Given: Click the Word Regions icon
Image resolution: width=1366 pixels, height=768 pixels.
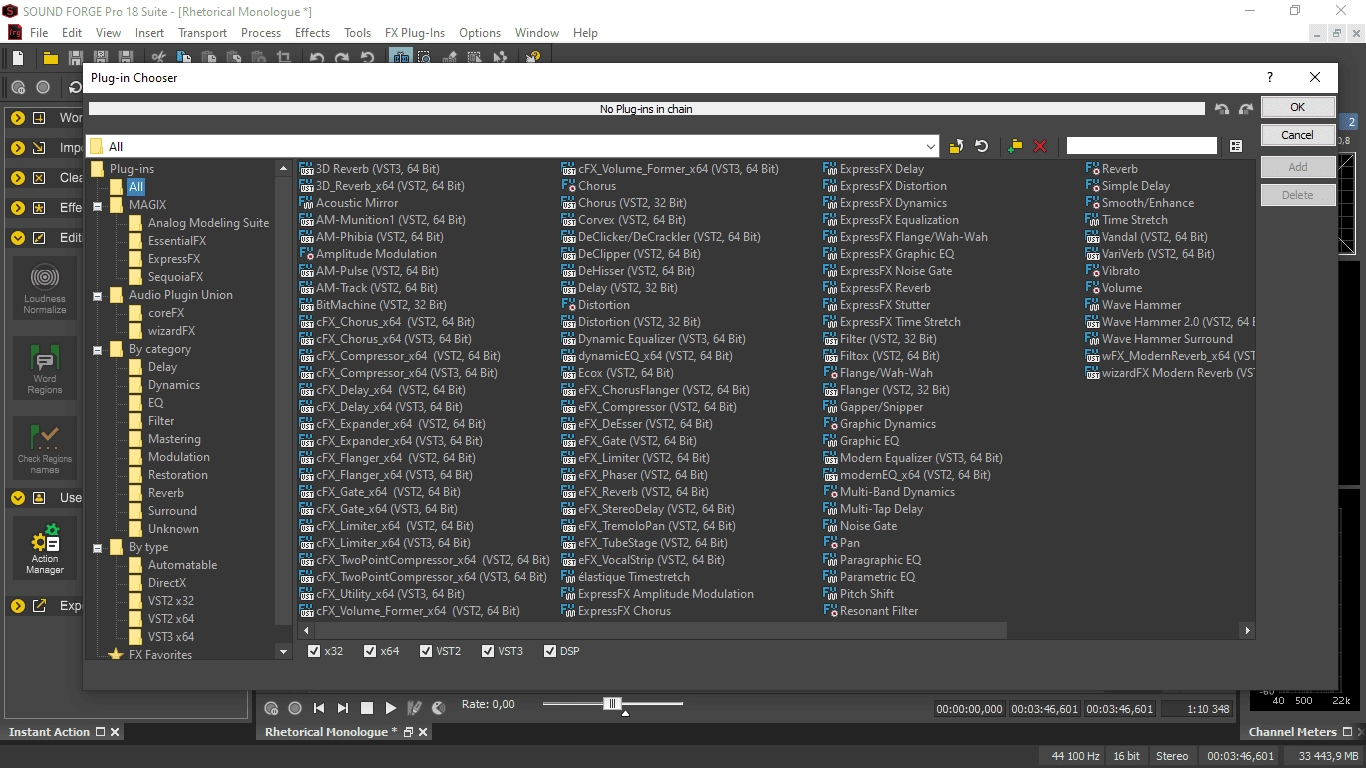Looking at the screenshot, I should tap(45, 369).
